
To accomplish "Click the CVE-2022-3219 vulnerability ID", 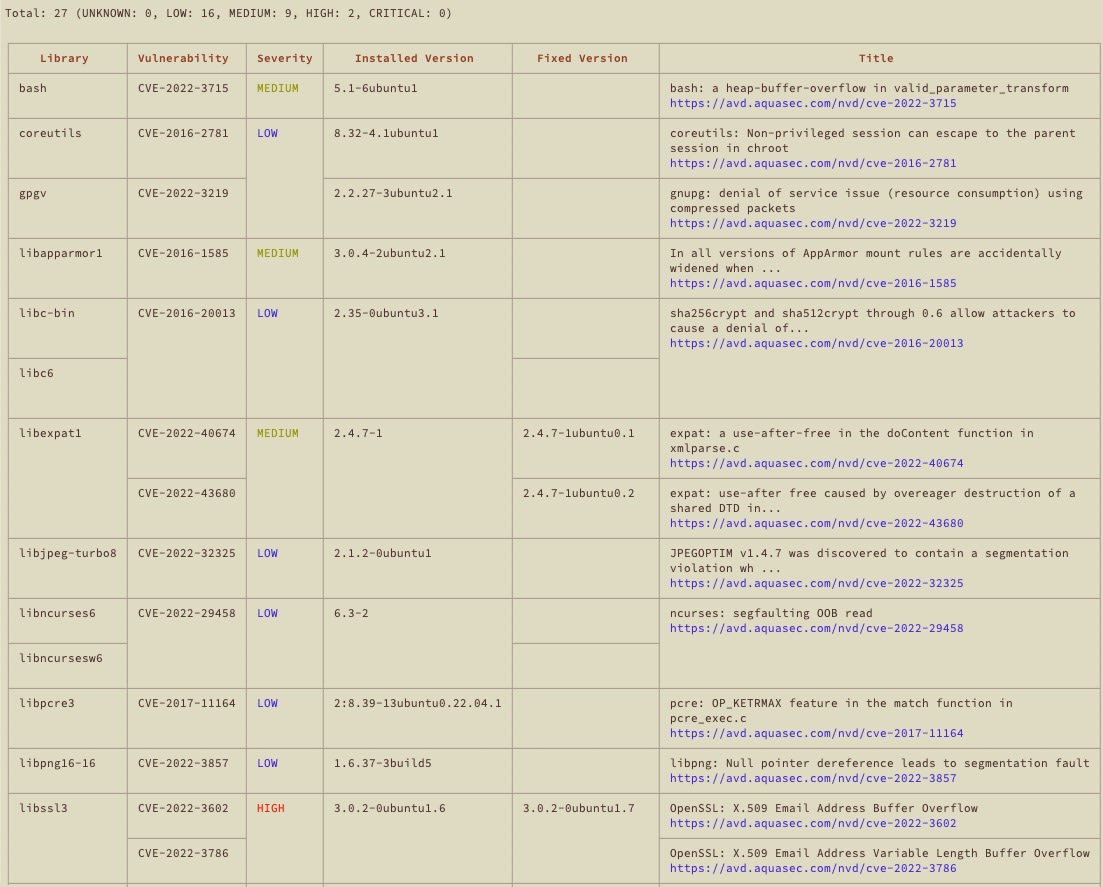I will click(x=183, y=193).
